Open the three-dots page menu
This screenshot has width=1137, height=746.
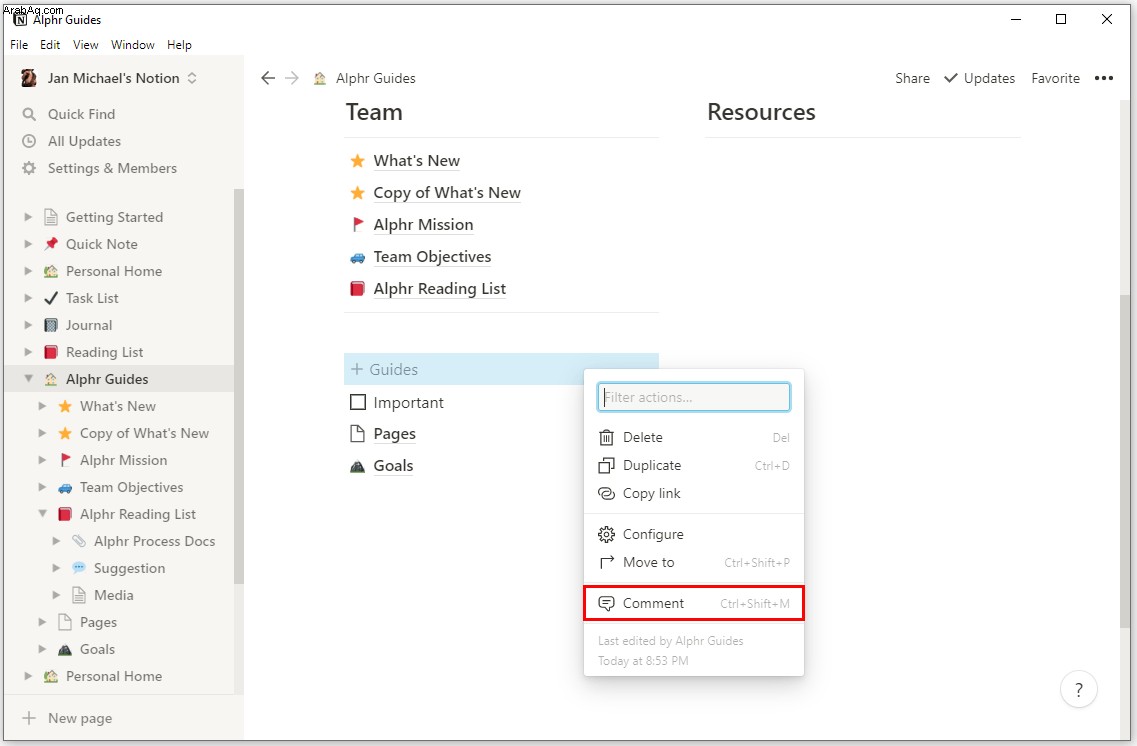pos(1104,78)
